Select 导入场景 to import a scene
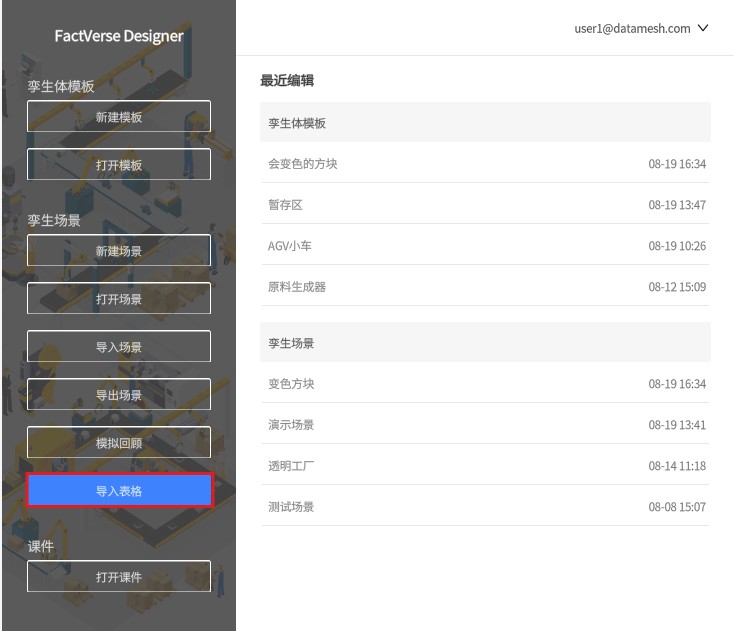 pos(119,347)
